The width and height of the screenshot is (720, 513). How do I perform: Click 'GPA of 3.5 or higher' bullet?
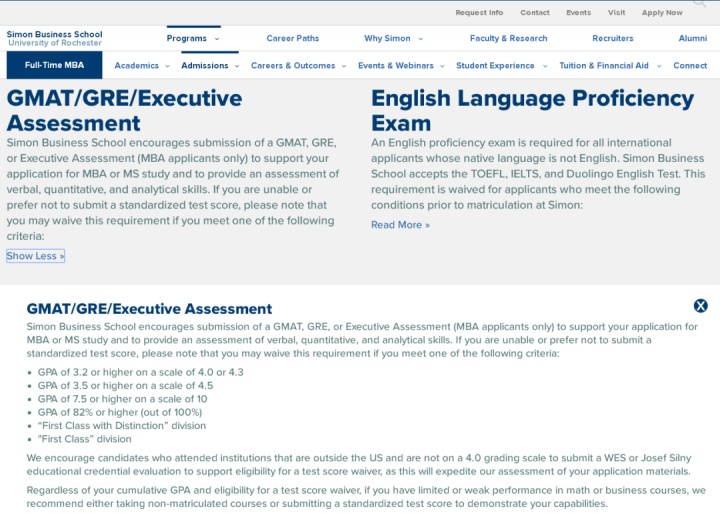(x=125, y=385)
